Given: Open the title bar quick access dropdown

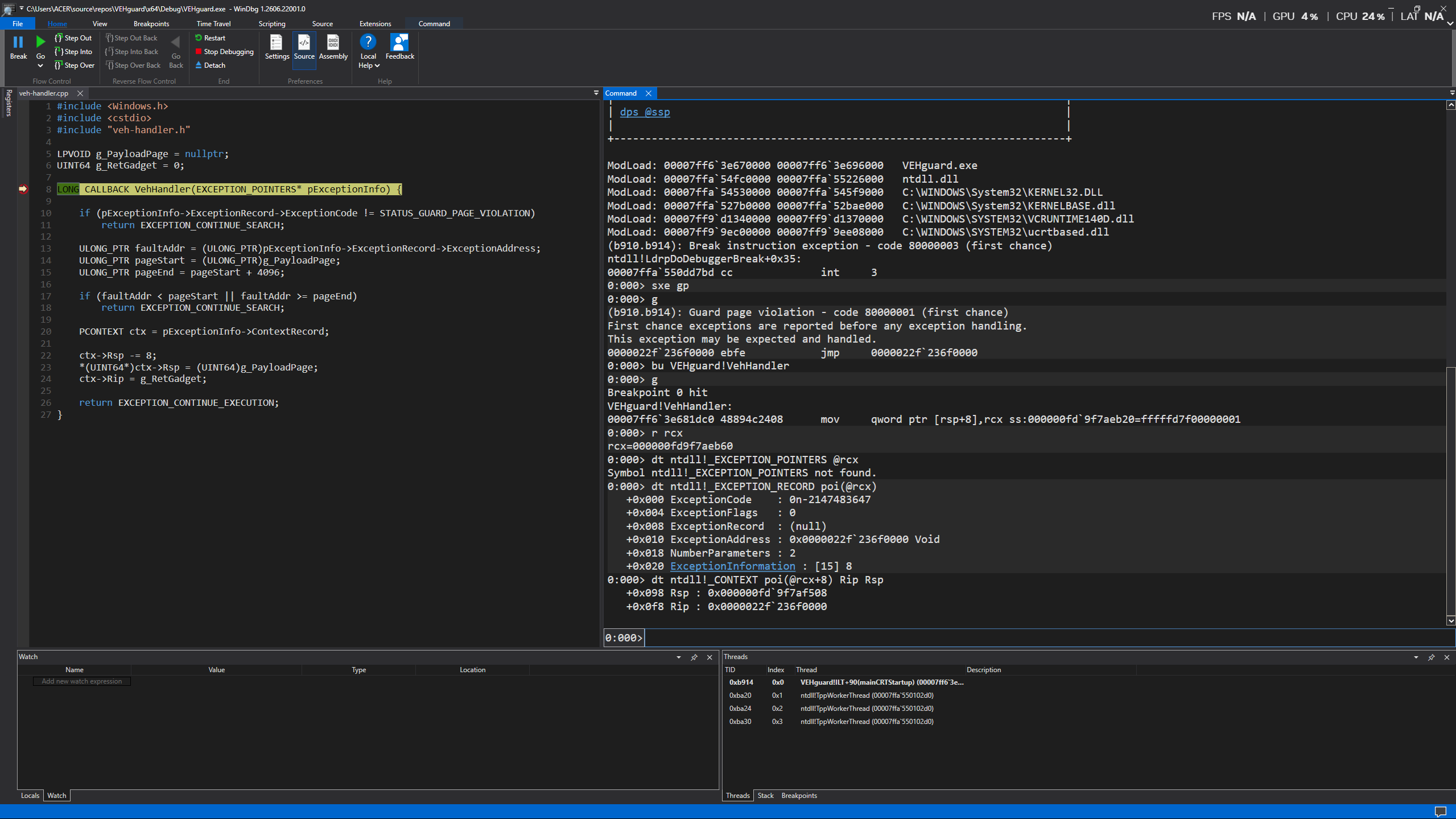Looking at the screenshot, I should [x=22, y=9].
